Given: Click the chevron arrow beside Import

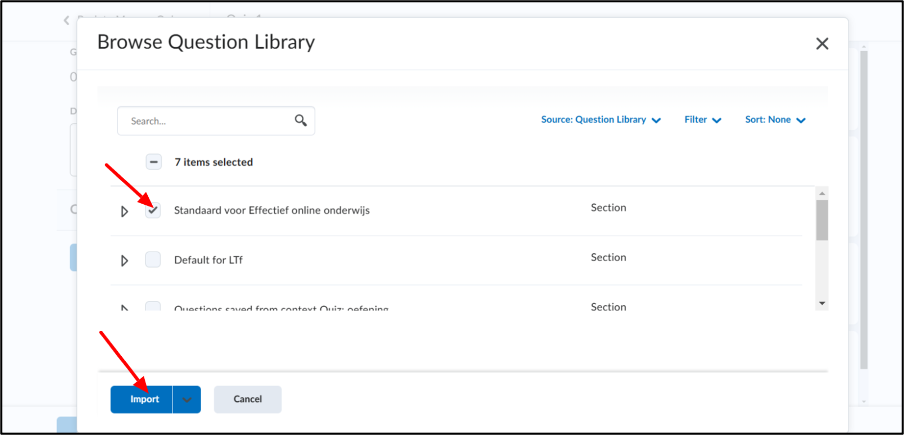Looking at the screenshot, I should [x=187, y=400].
